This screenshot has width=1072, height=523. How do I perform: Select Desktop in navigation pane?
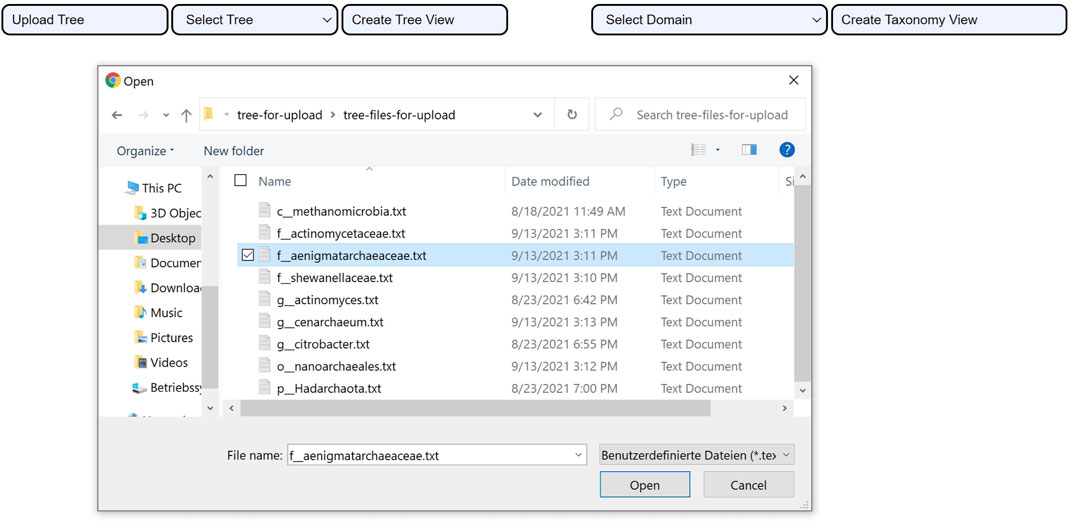(165, 238)
